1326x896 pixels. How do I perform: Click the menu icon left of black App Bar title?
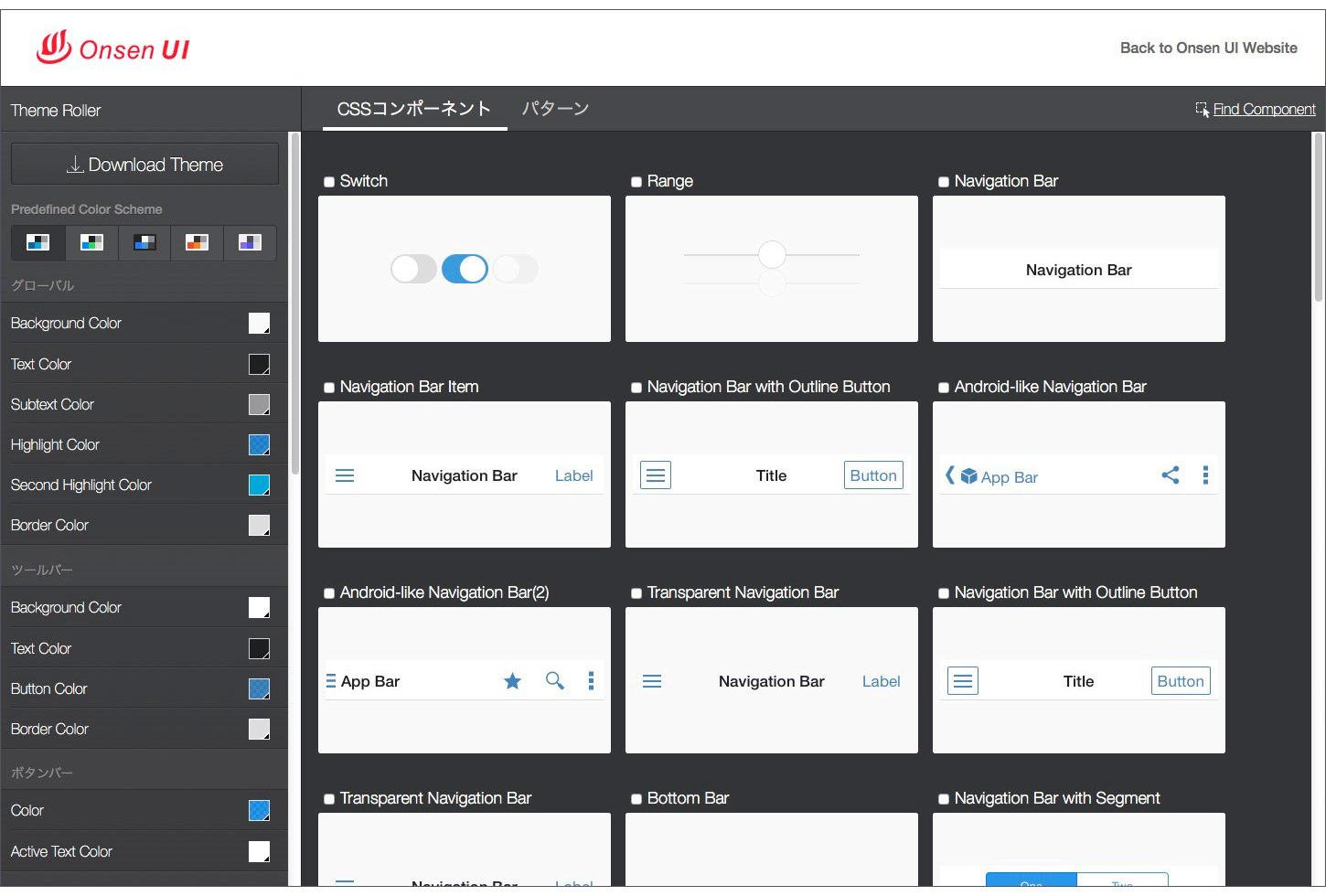point(331,681)
